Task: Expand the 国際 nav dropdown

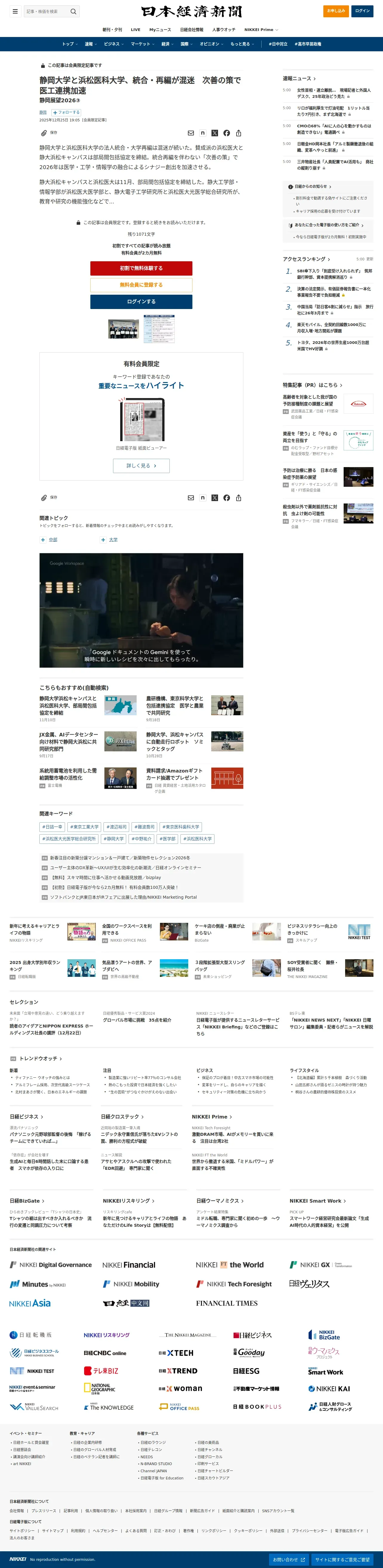Action: click(x=186, y=44)
